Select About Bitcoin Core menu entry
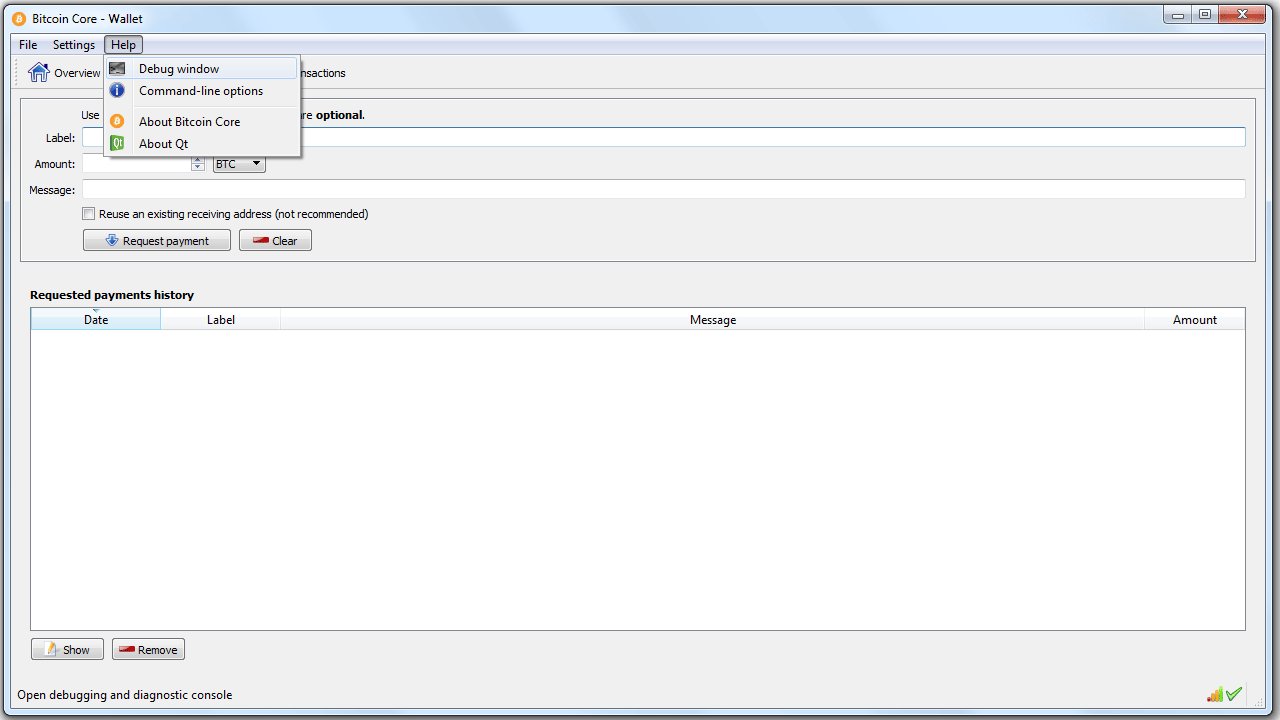Screen dimensions: 1280x720 (x=189, y=122)
